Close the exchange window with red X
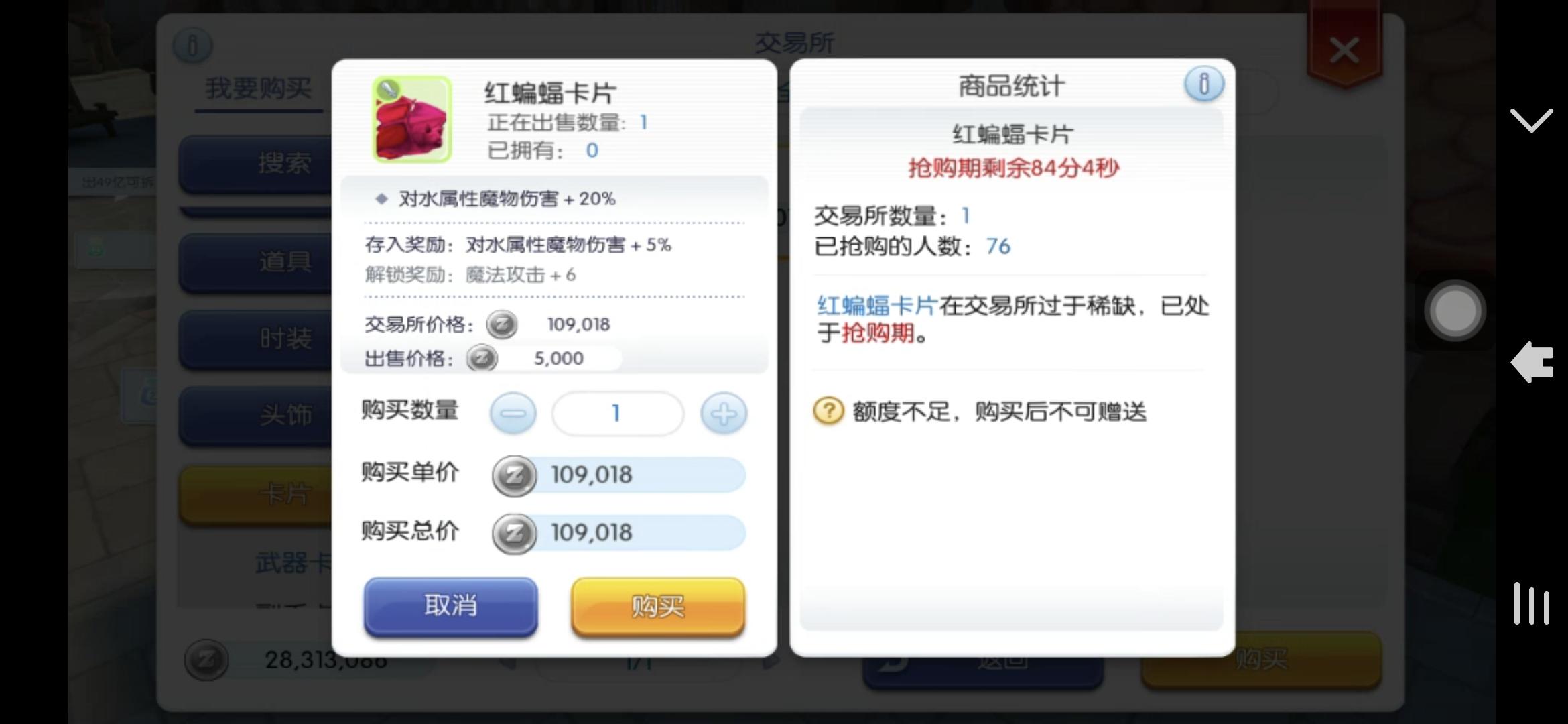Viewport: 1568px width, 724px height. point(1344,50)
